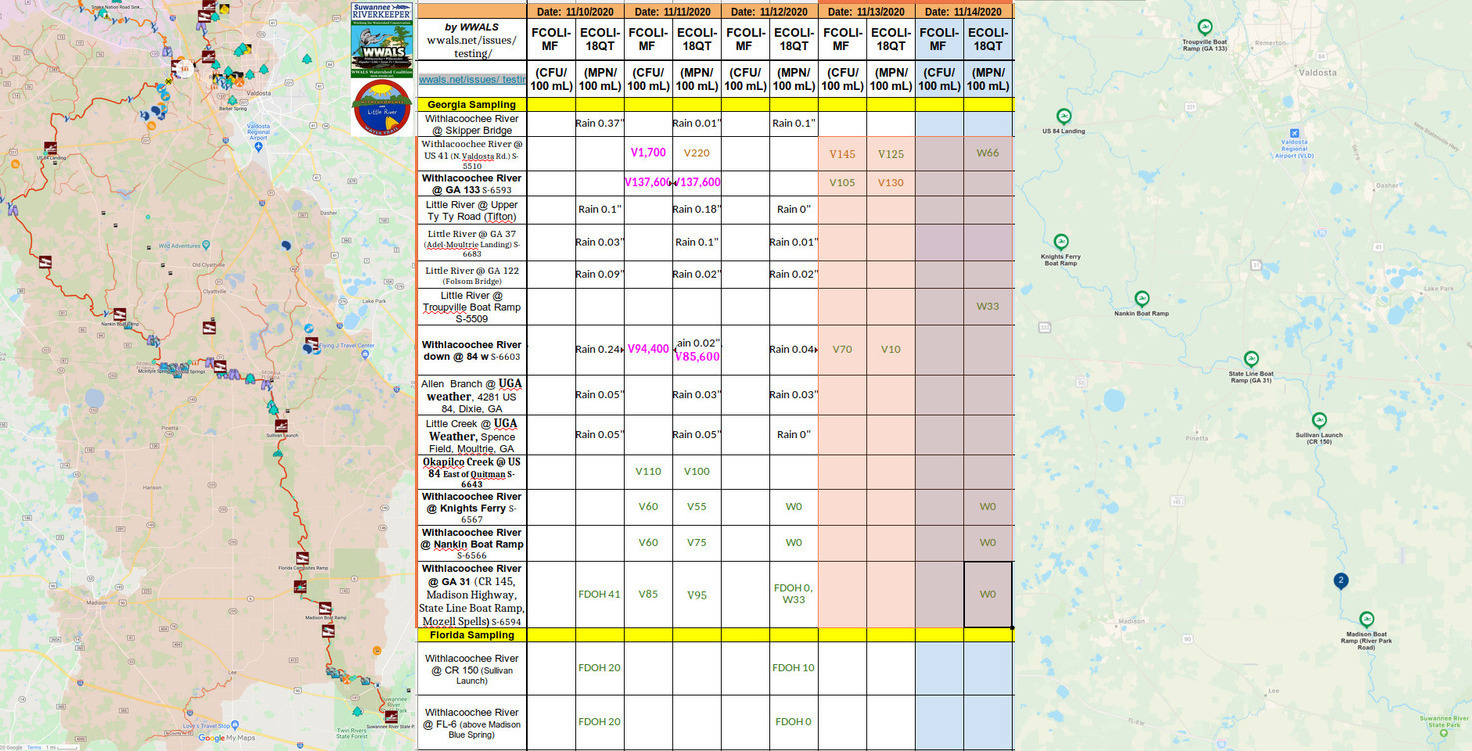
Task: Select the green Nankin Boat Ramp pin on right map
Action: 1142,299
